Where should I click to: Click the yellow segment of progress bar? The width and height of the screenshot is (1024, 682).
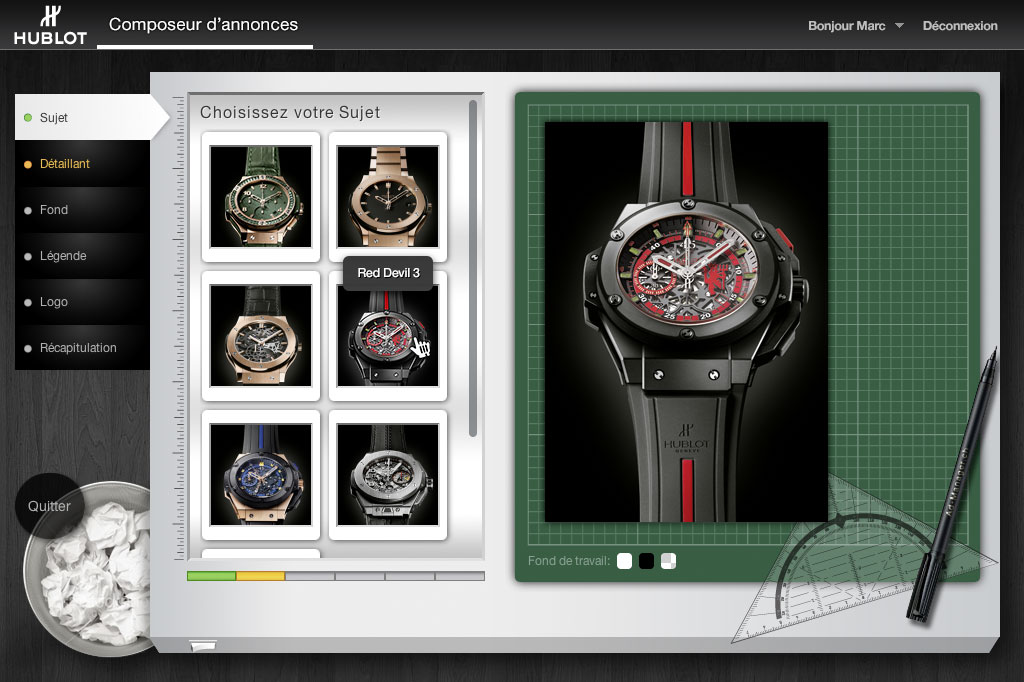(261, 576)
